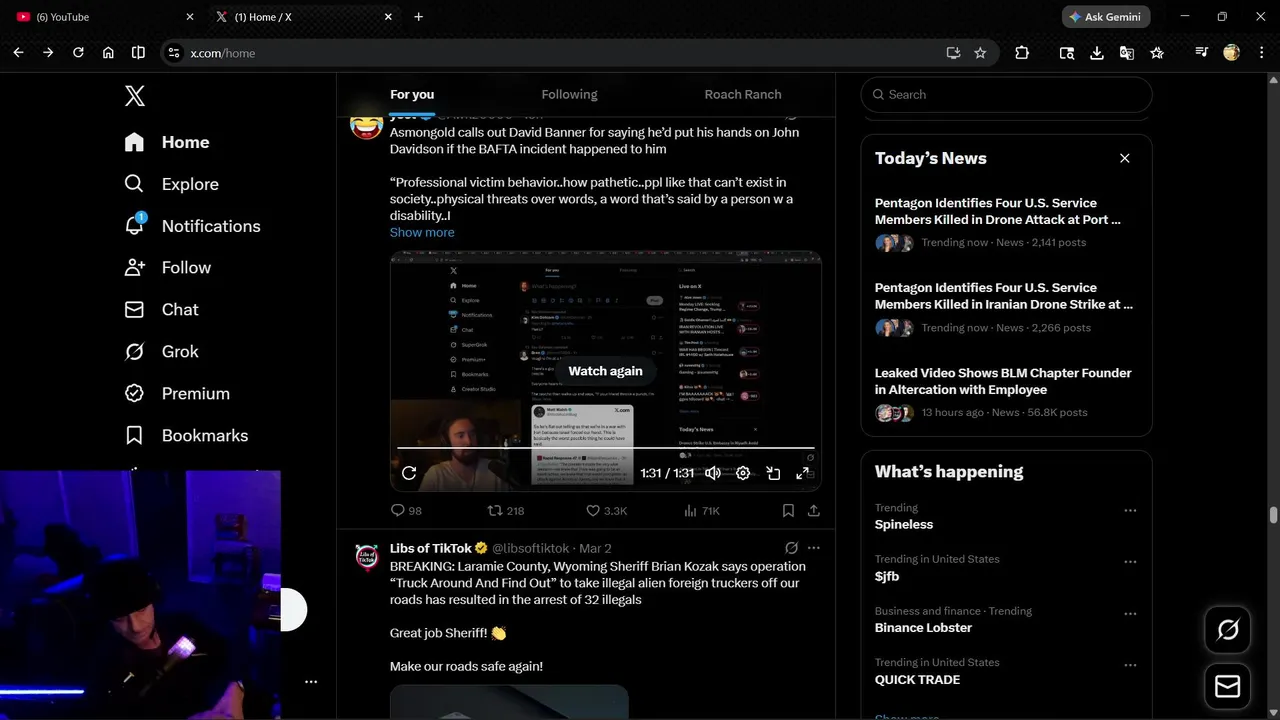Switch to the Roach Ranch tab
This screenshot has height=720, width=1280.
point(743,95)
